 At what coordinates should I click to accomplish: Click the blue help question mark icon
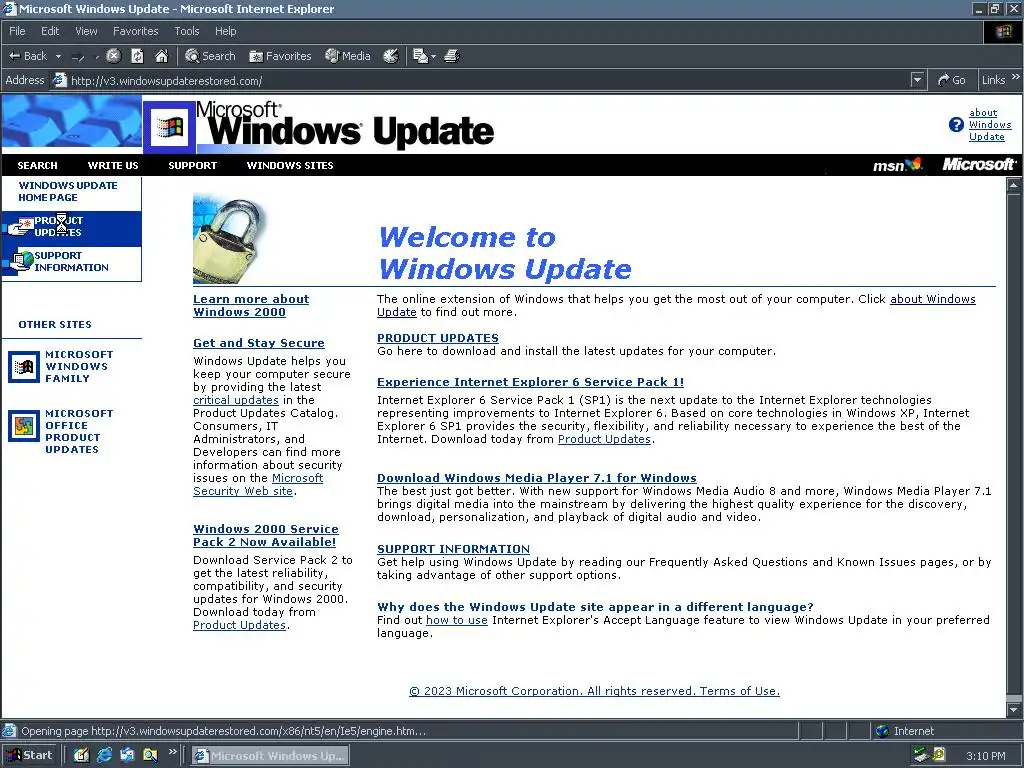[x=956, y=125]
